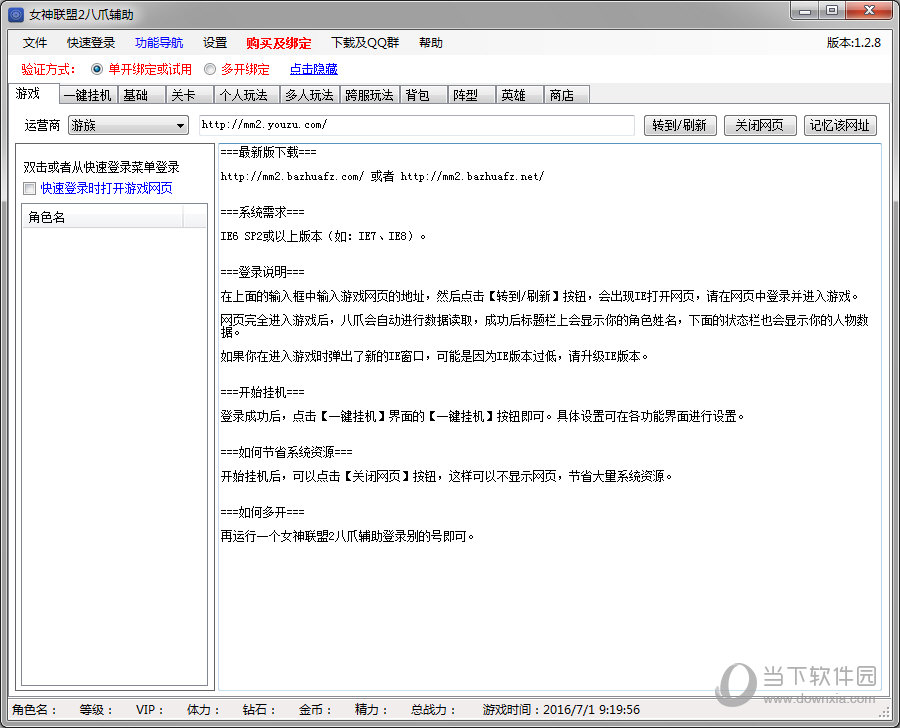Select the 单开绑定或试用 radio option

click(141, 69)
